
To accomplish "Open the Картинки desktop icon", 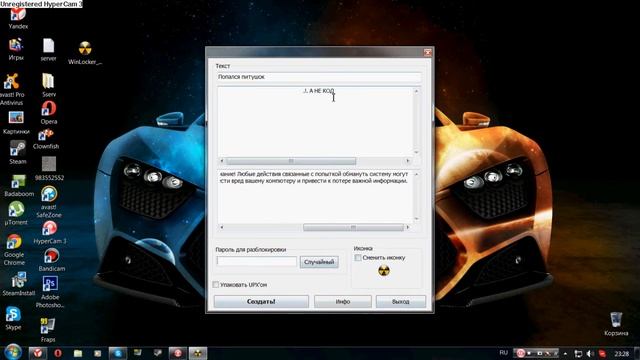I will [x=16, y=122].
